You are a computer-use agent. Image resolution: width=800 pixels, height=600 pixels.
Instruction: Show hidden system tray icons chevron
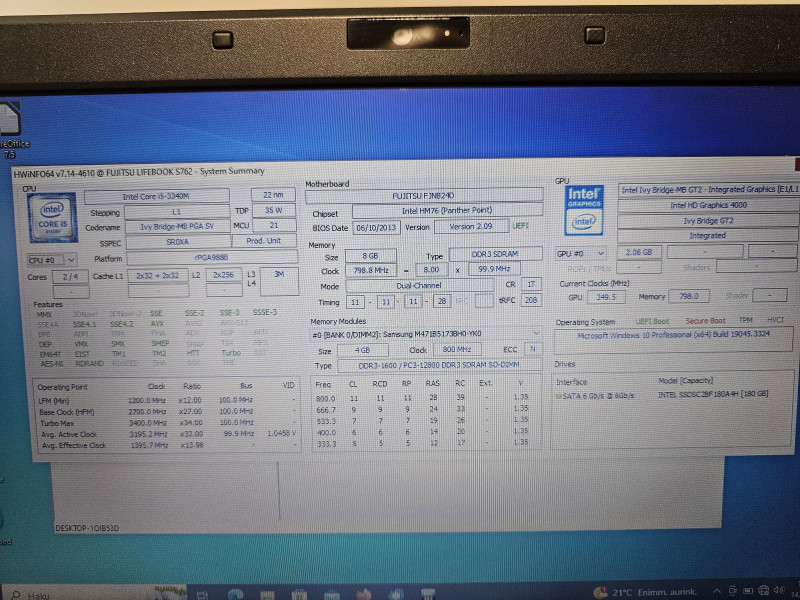(x=717, y=591)
